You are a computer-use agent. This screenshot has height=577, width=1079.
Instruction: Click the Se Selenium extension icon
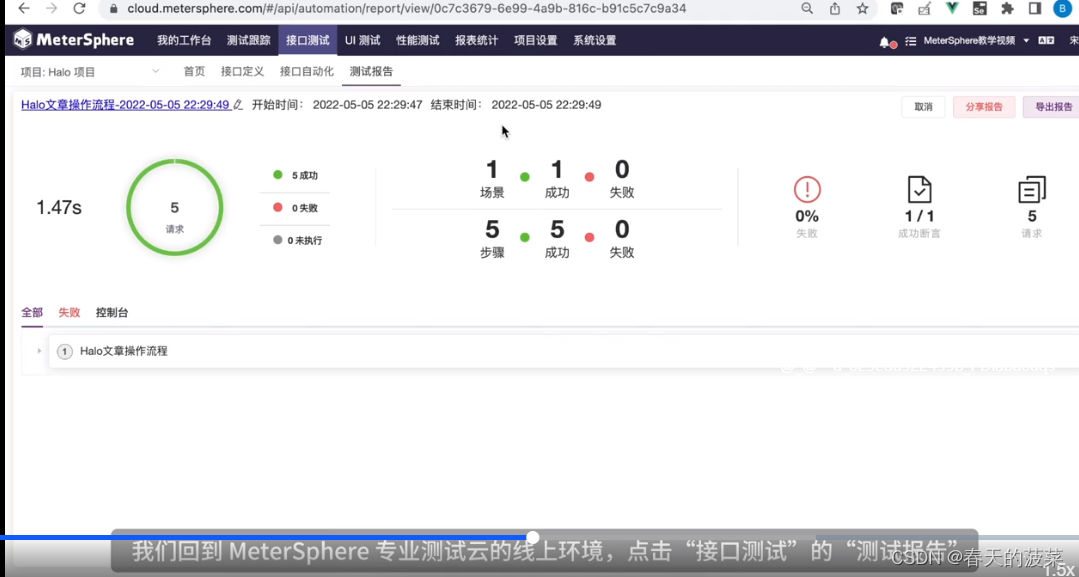[979, 8]
